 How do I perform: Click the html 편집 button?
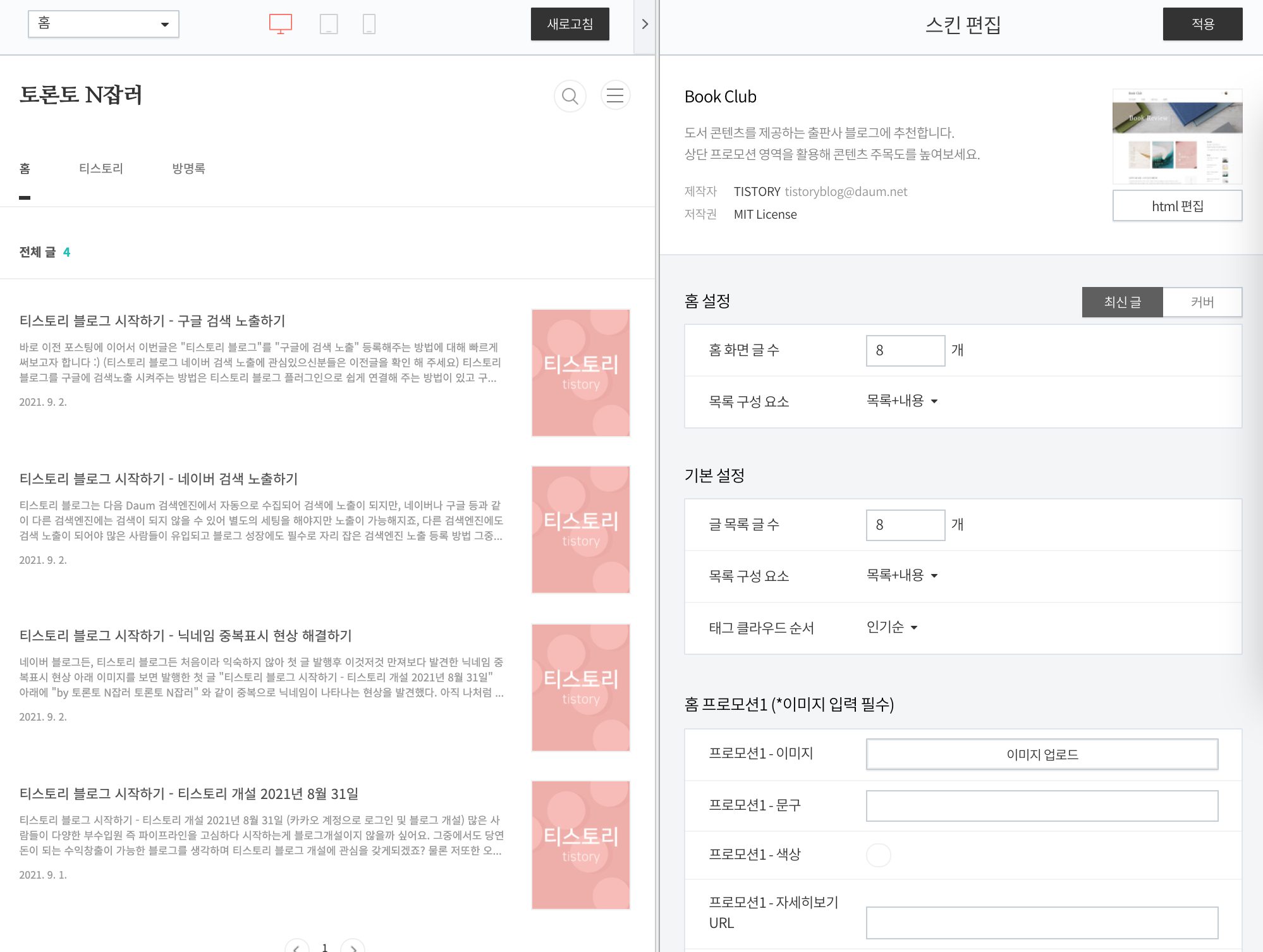1177,206
